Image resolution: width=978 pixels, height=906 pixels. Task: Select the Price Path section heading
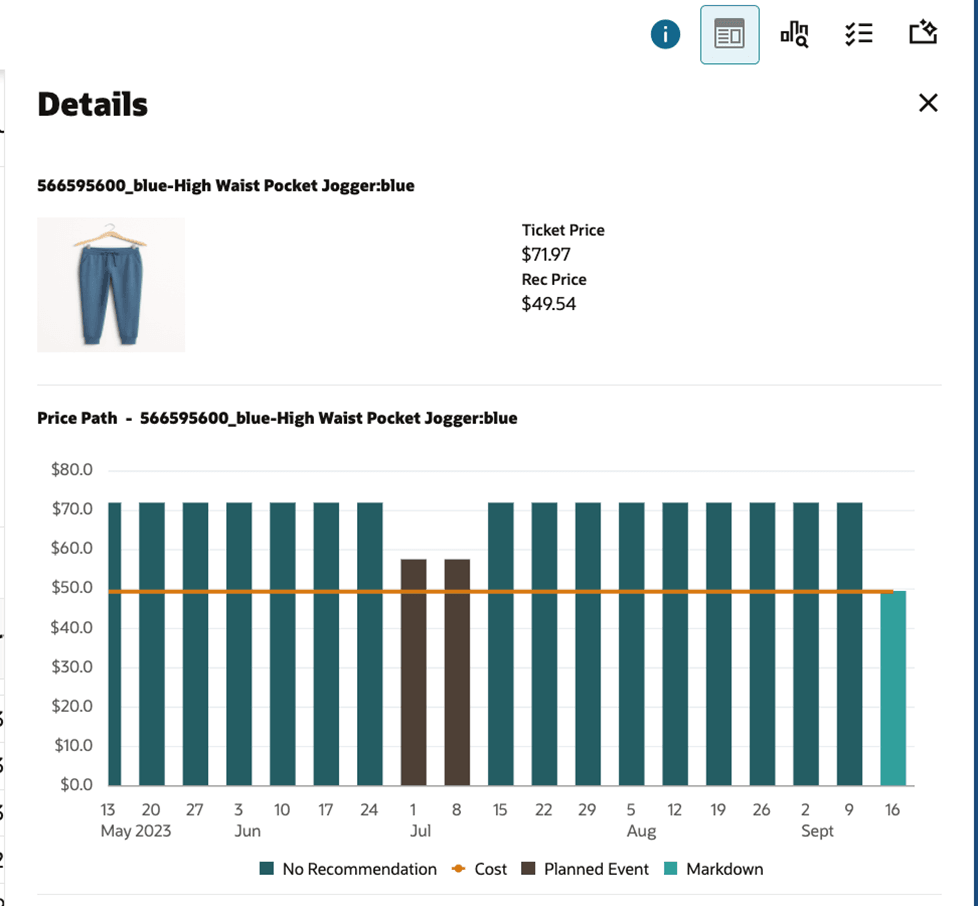78,418
